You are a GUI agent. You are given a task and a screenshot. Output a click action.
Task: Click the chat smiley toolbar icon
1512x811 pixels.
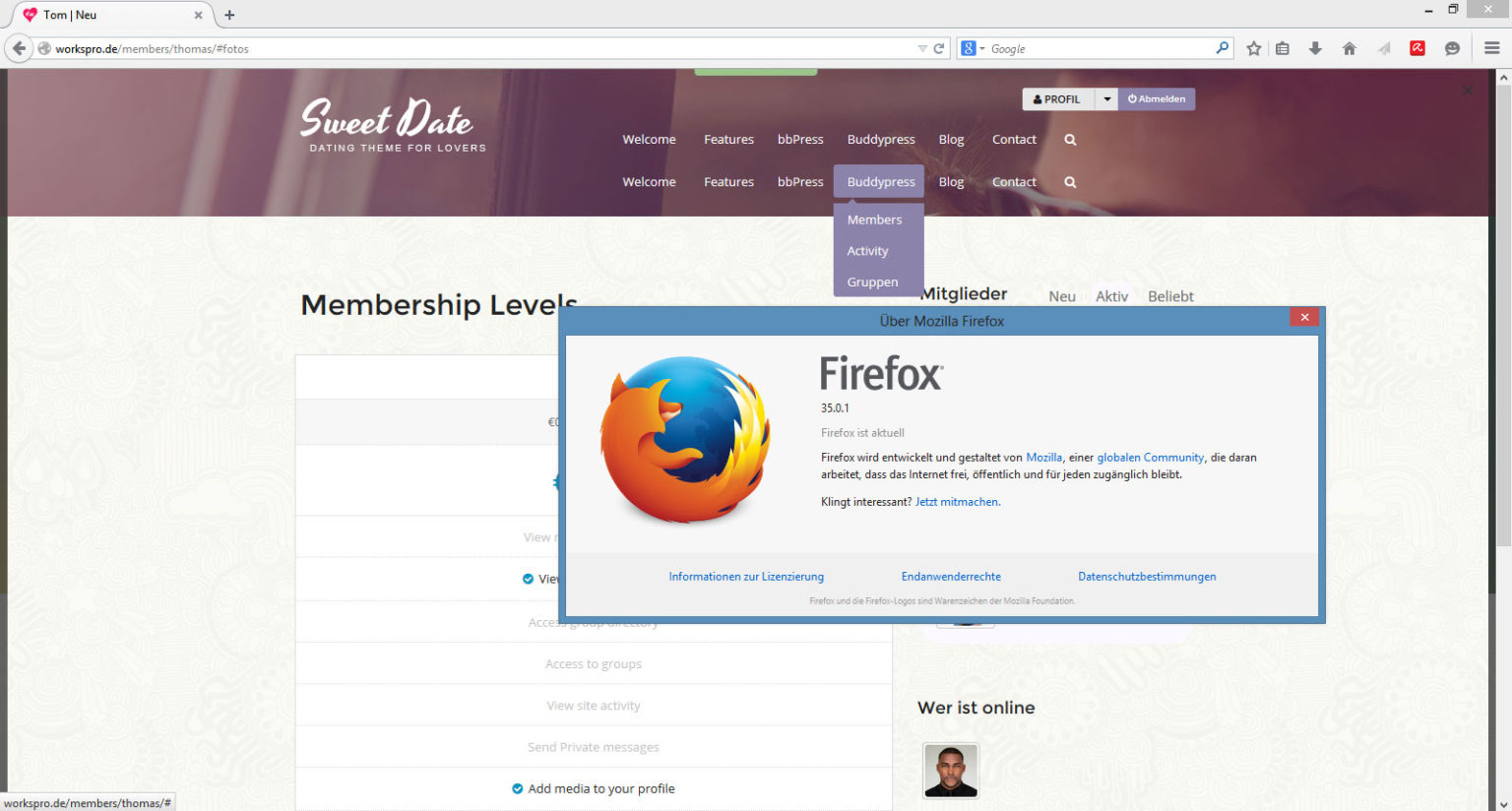click(x=1452, y=48)
